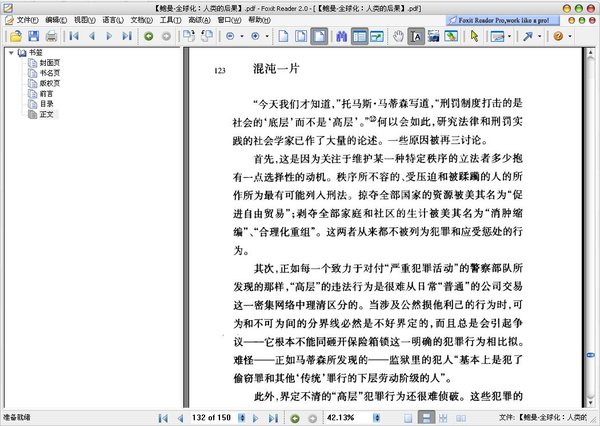Go to next page in status bar
Viewport: 600px width, 426px height.
[x=256, y=418]
